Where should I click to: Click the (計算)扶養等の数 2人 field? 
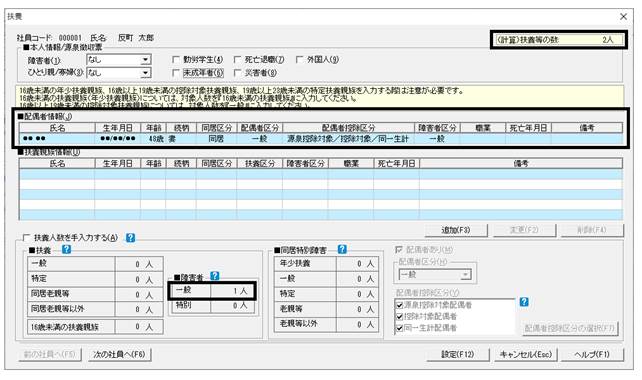click(x=558, y=40)
